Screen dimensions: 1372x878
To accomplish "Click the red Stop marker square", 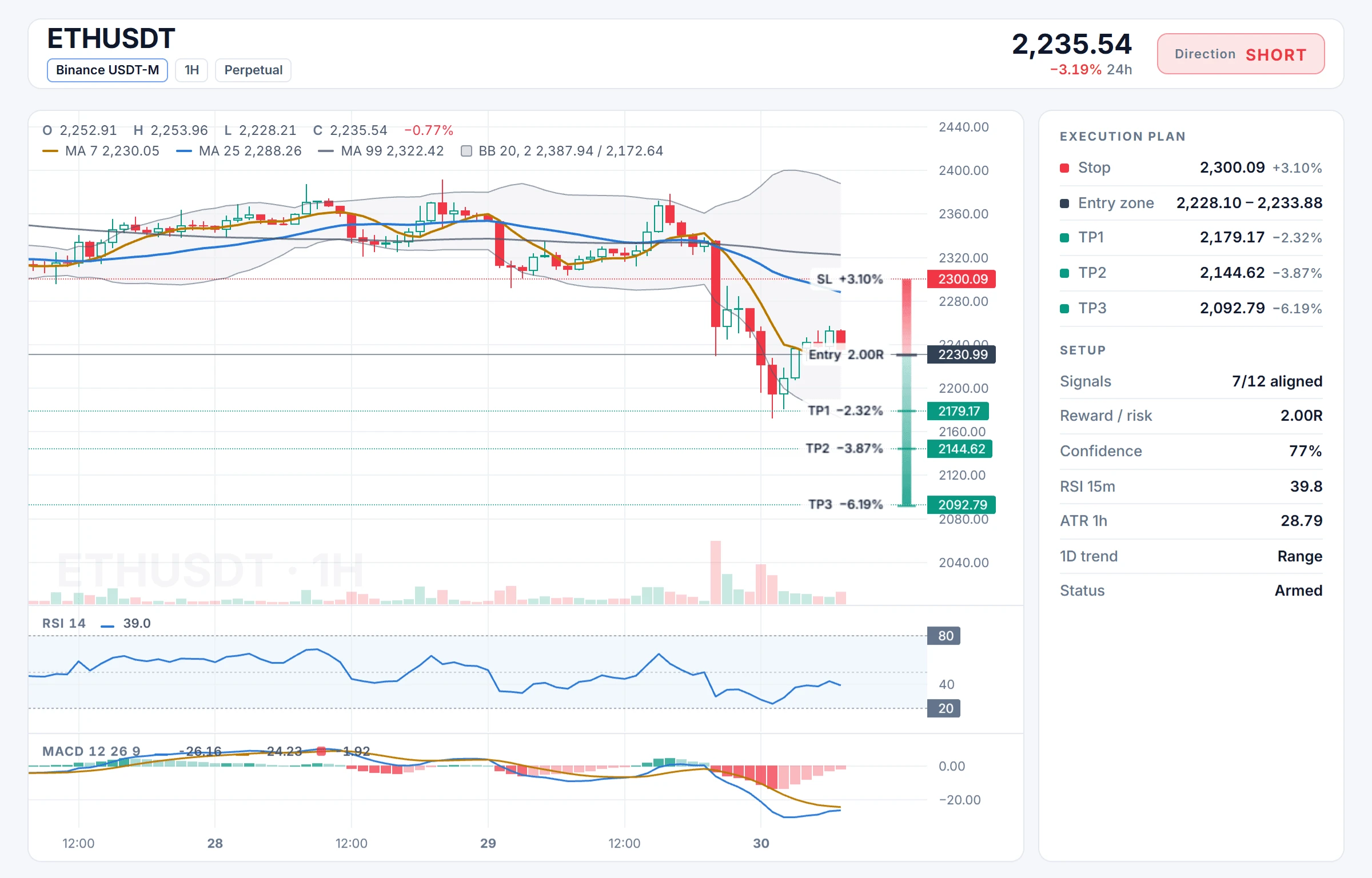I will point(1064,168).
